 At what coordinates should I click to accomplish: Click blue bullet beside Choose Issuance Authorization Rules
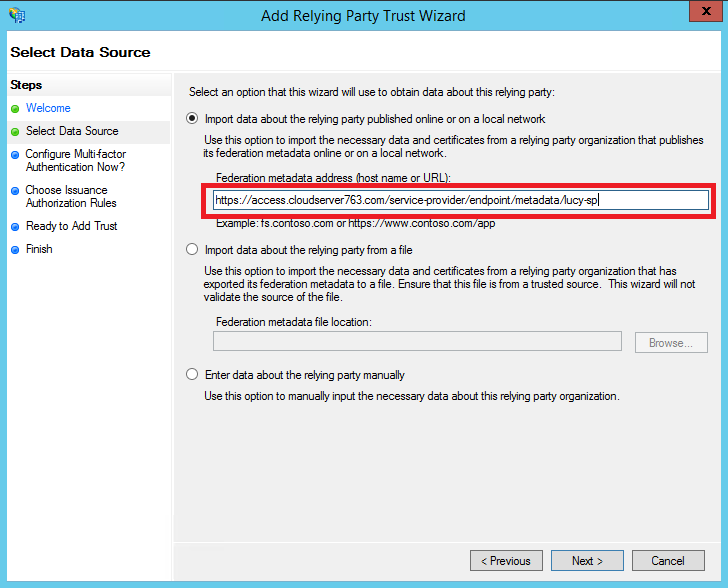(x=15, y=190)
